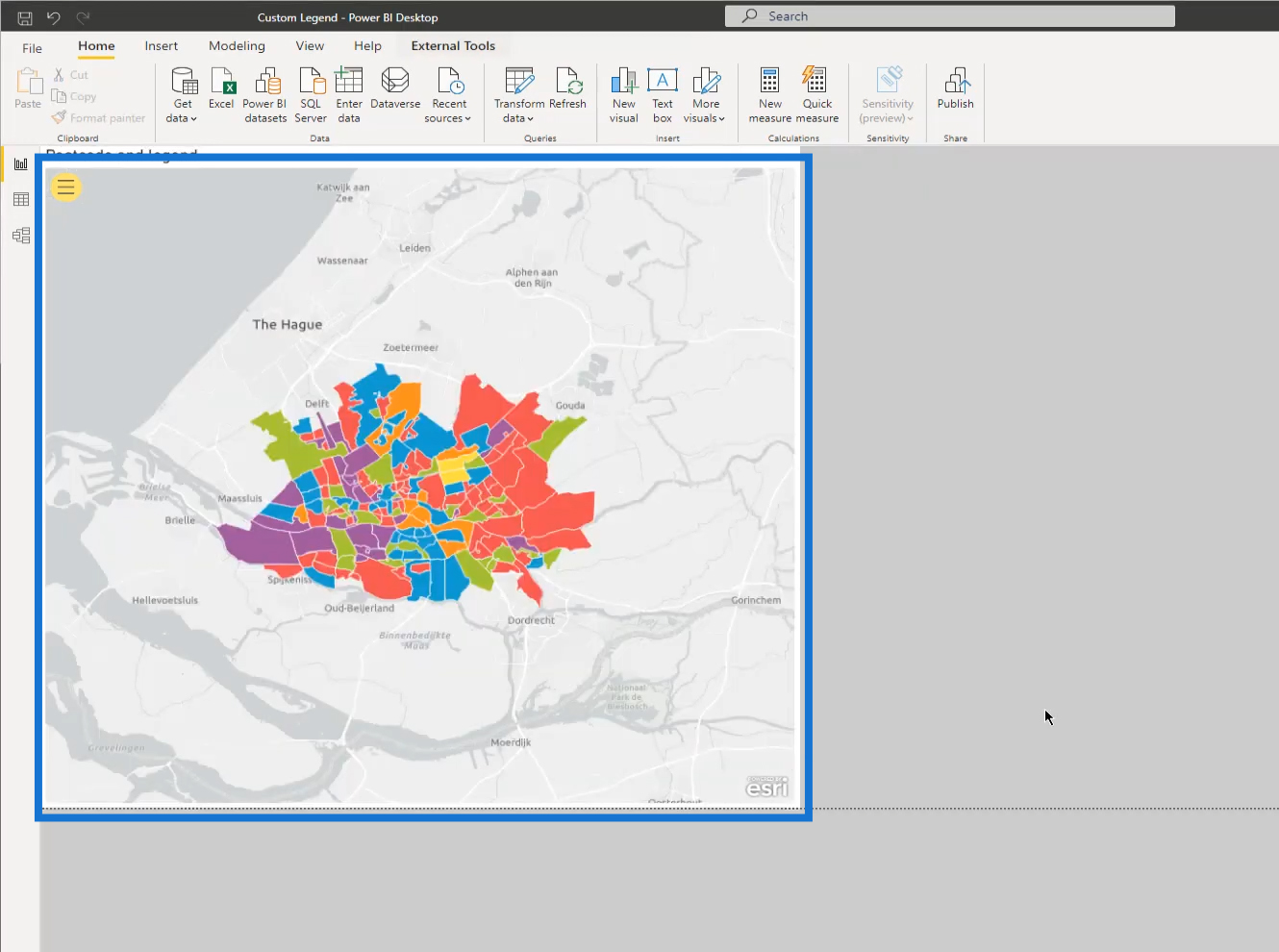The image size is (1279, 952).
Task: Click the Search box in title bar
Action: 950,16
